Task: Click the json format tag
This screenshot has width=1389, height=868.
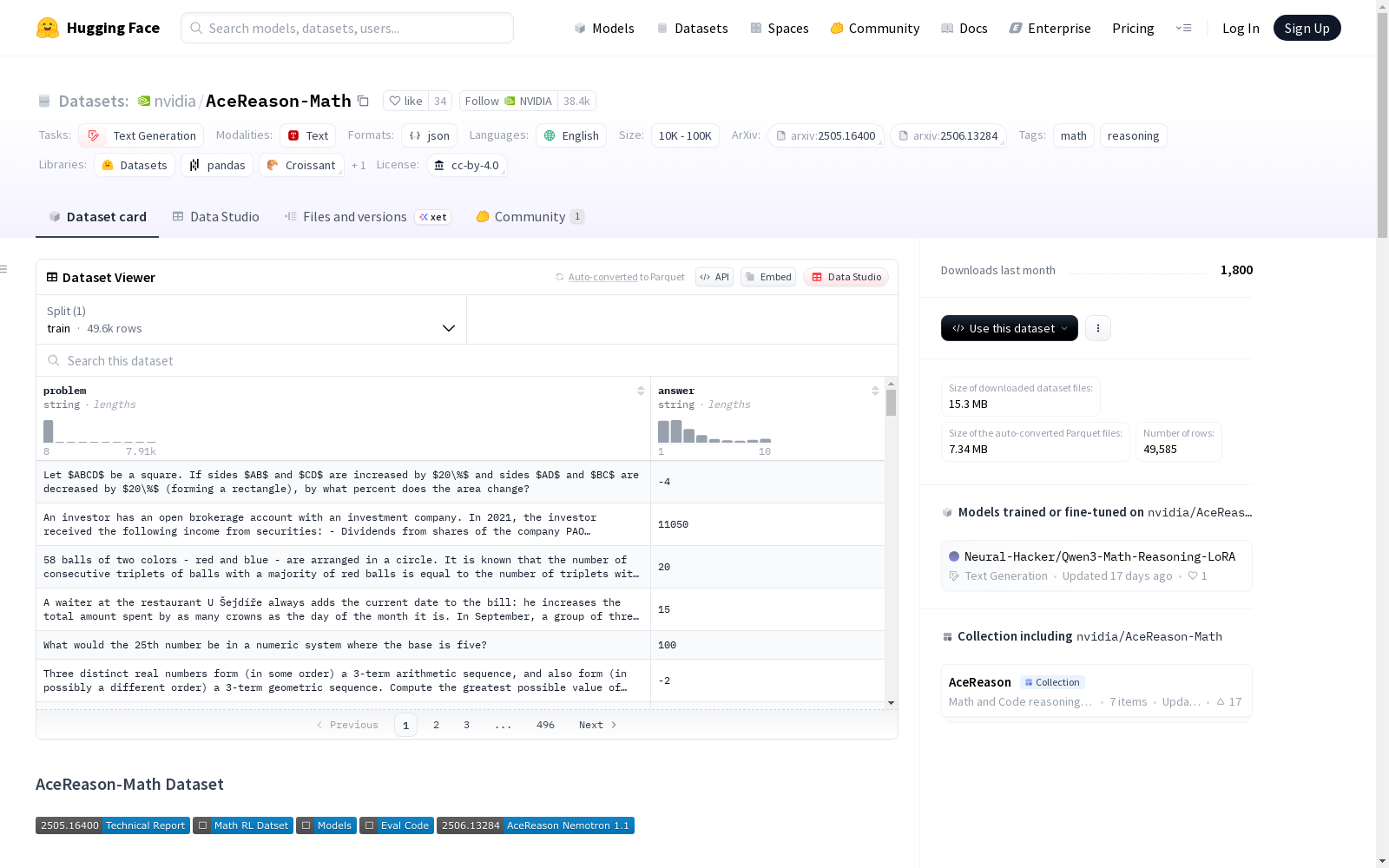Action: click(x=429, y=135)
